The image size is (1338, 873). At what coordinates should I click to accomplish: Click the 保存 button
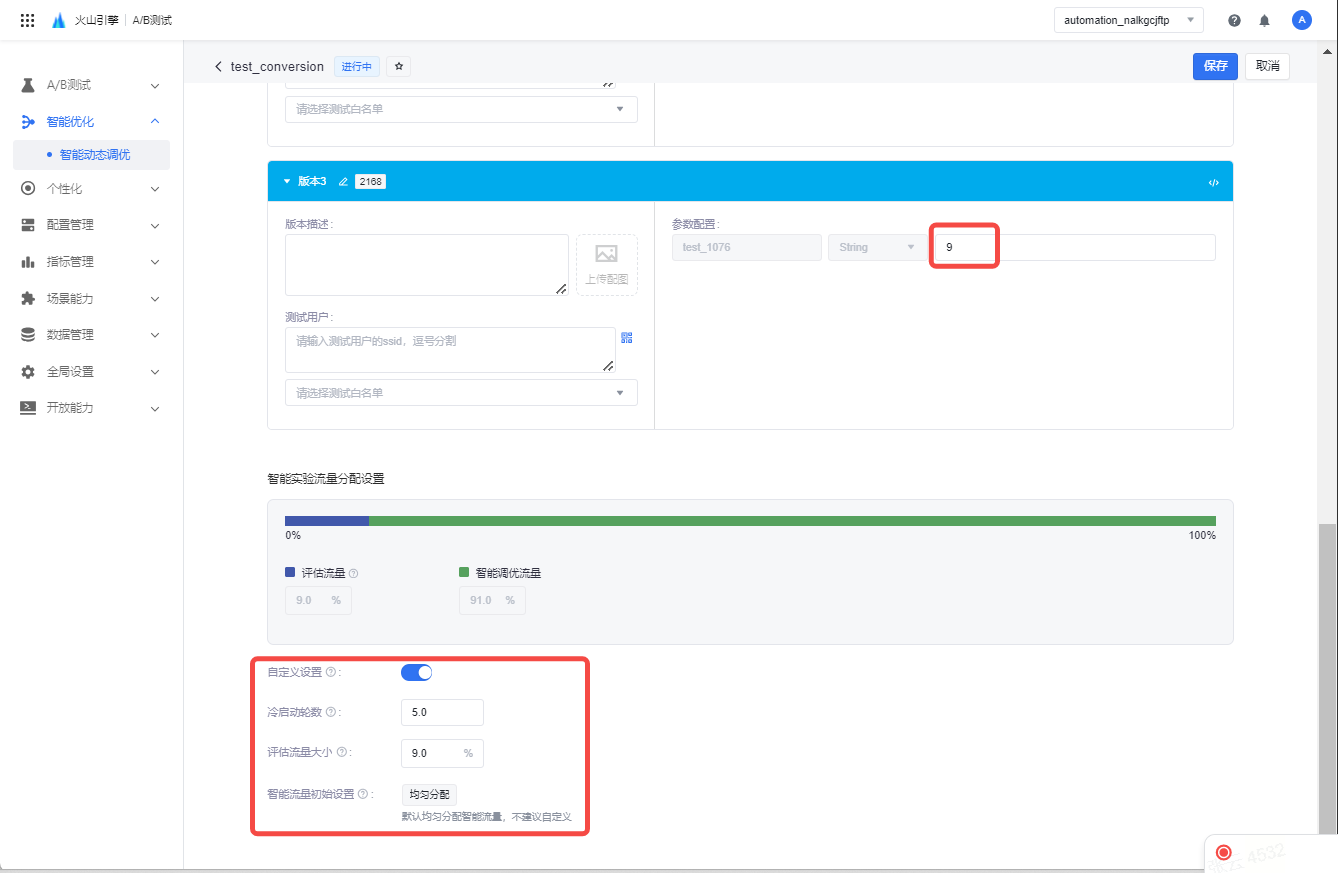tap(1215, 66)
